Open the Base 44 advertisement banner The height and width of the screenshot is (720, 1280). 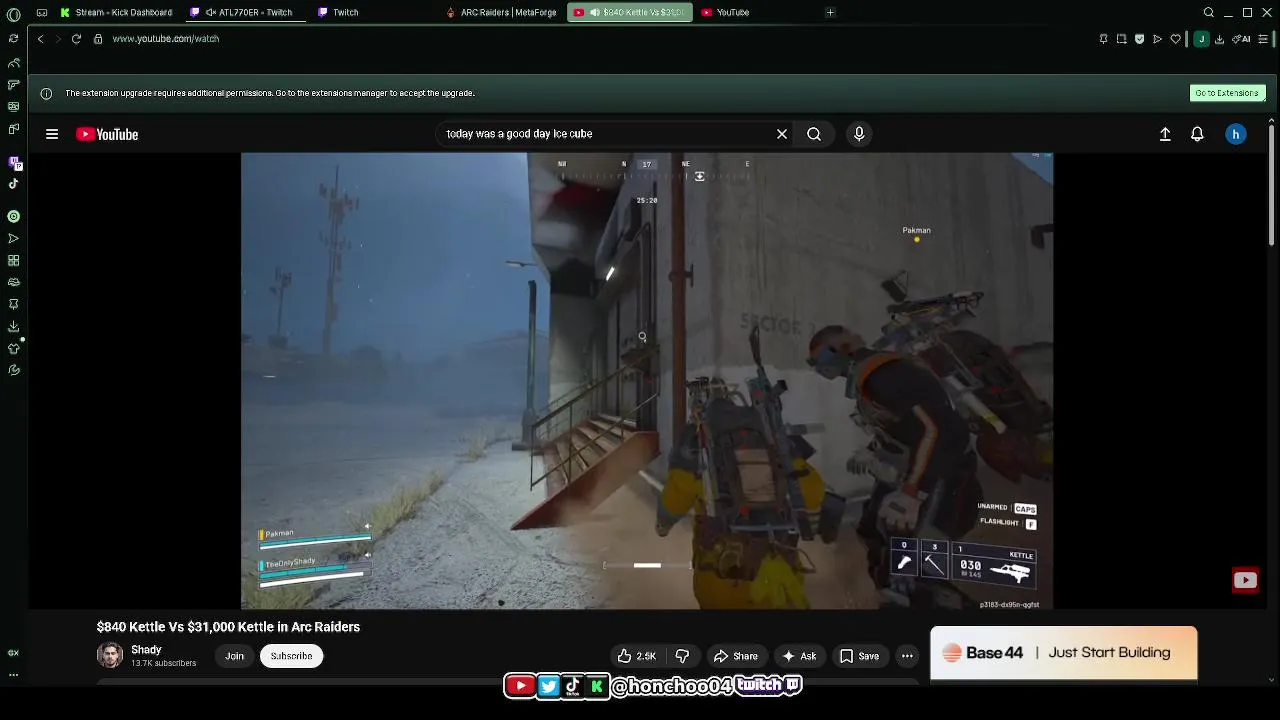(1063, 653)
